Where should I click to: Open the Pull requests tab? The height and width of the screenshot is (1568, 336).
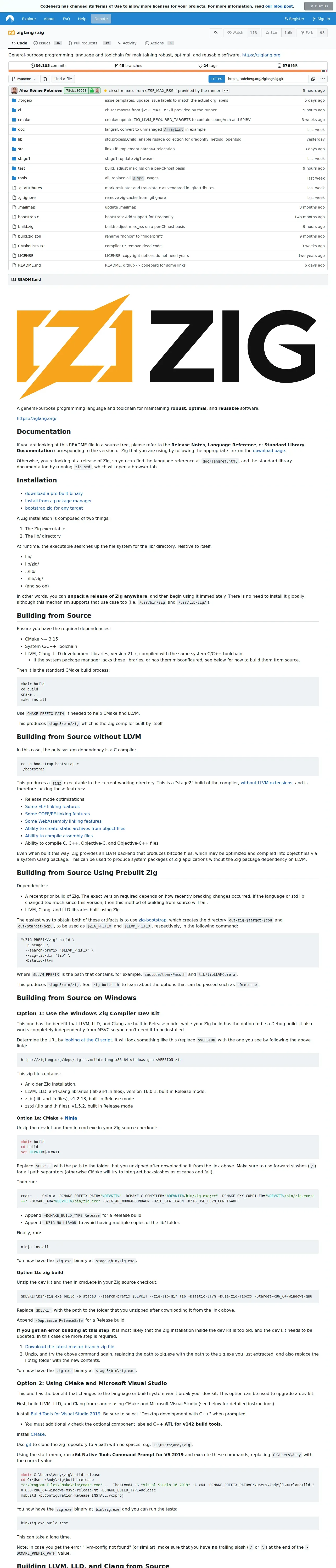click(x=85, y=43)
